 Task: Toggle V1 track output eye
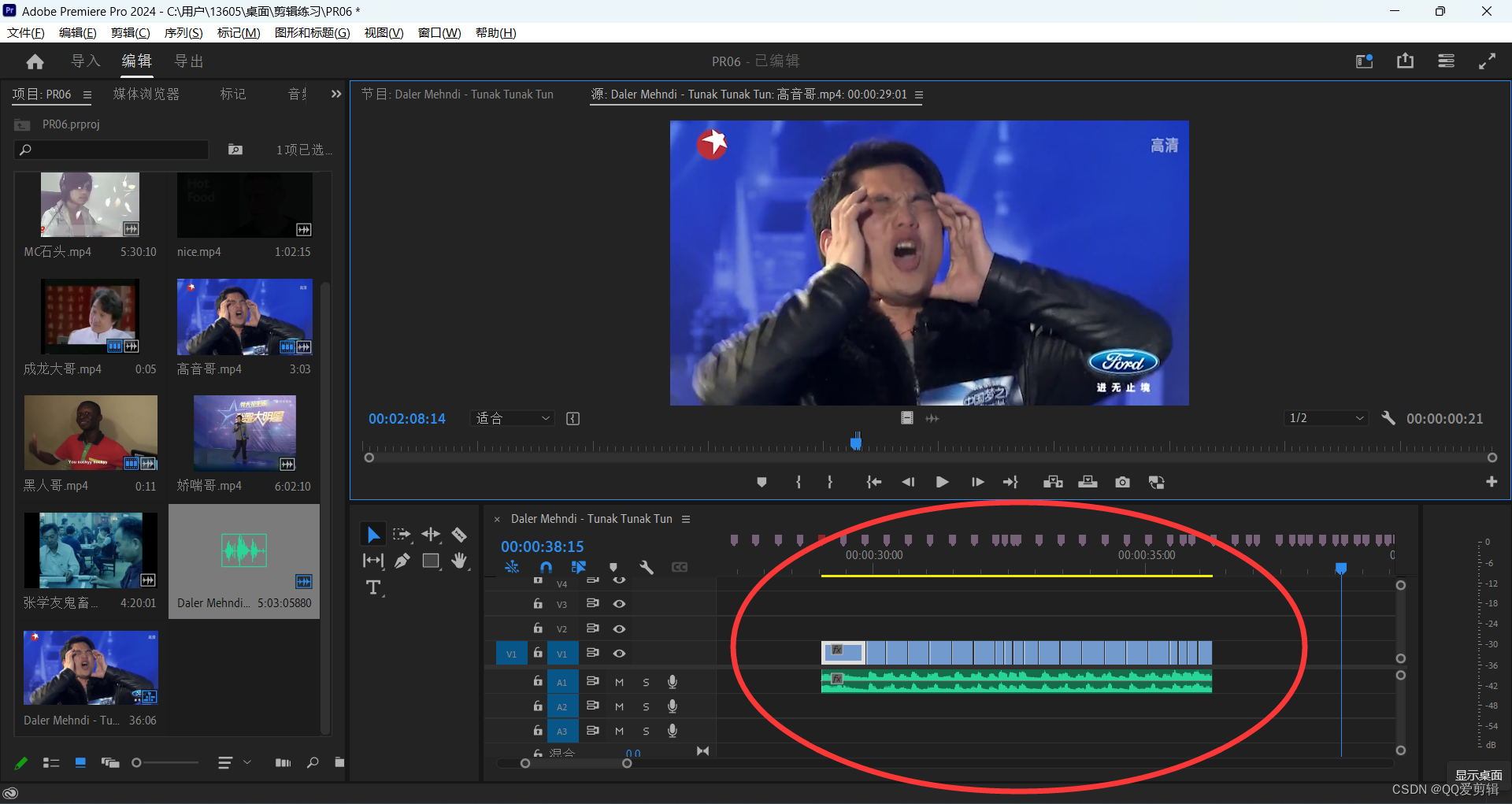(x=620, y=654)
